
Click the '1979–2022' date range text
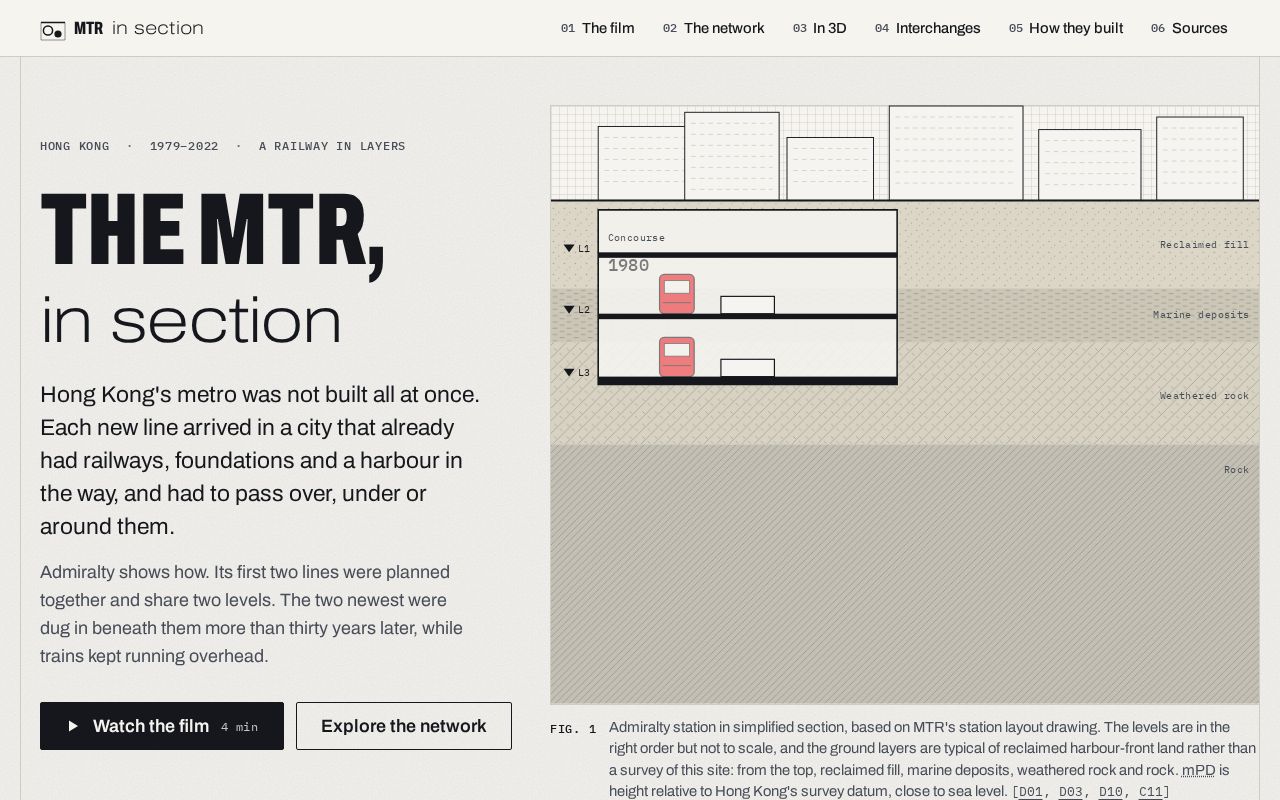(x=184, y=146)
